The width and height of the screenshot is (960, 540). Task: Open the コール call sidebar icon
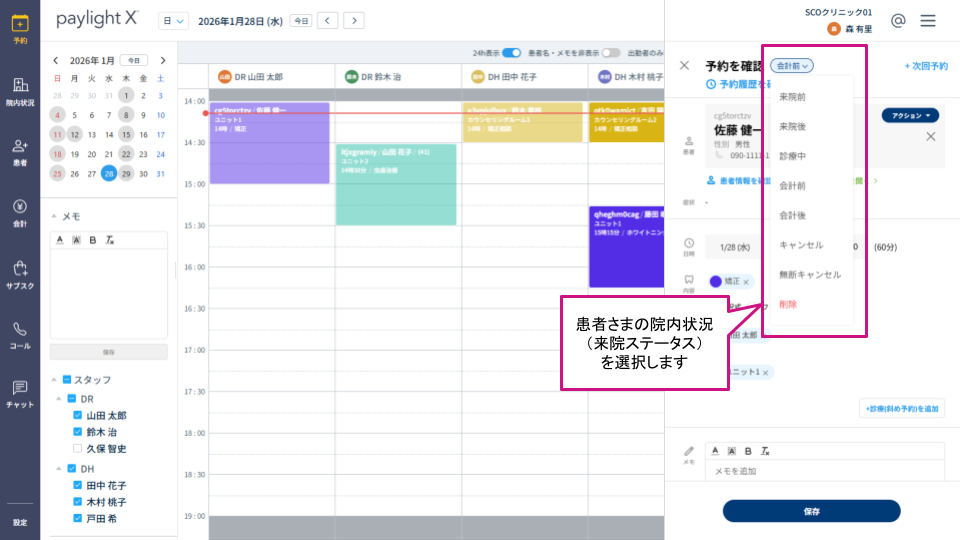[x=20, y=336]
